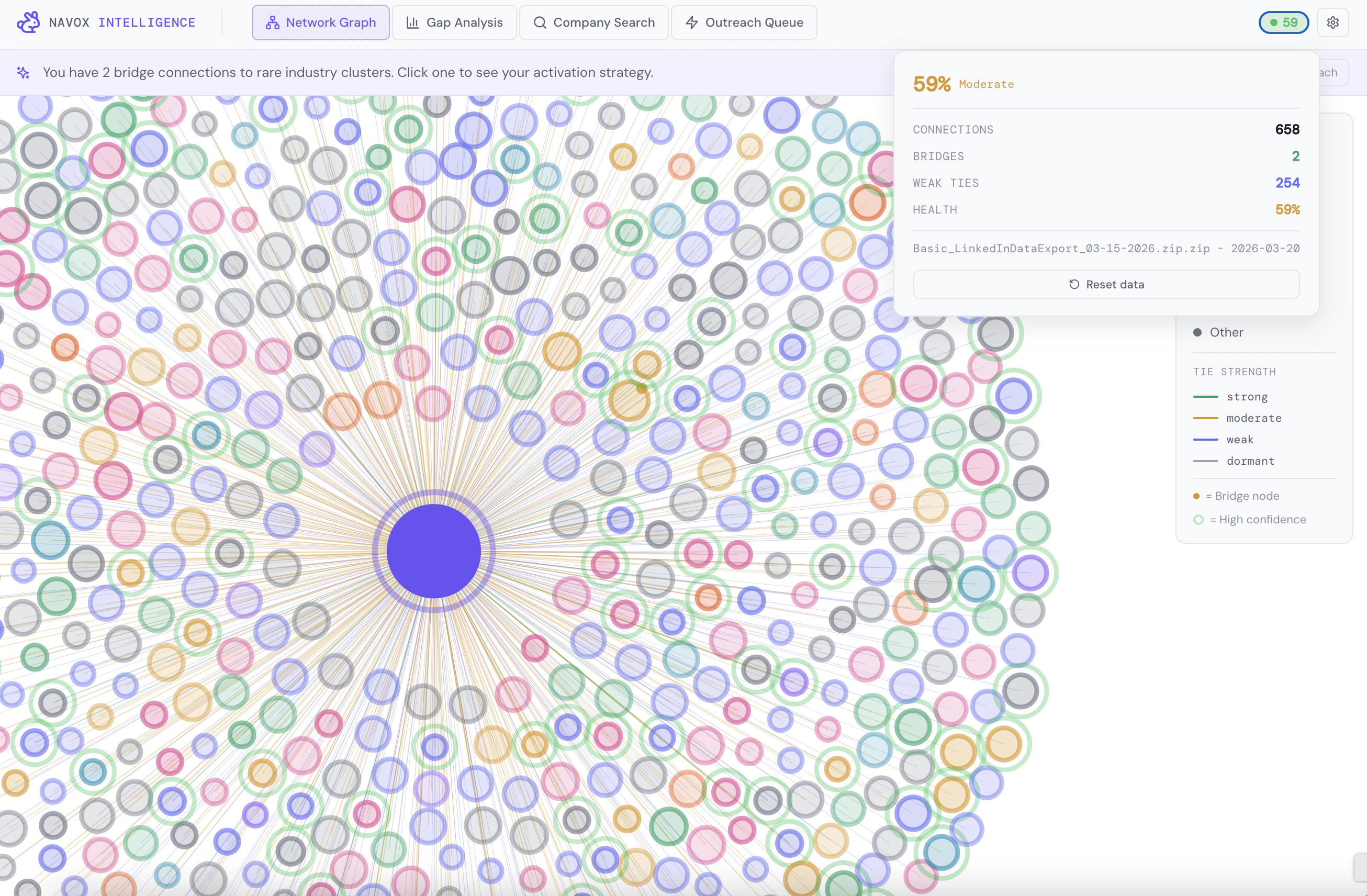Click the magnifier Company Search icon
This screenshot has width=1367, height=896.
(x=540, y=23)
